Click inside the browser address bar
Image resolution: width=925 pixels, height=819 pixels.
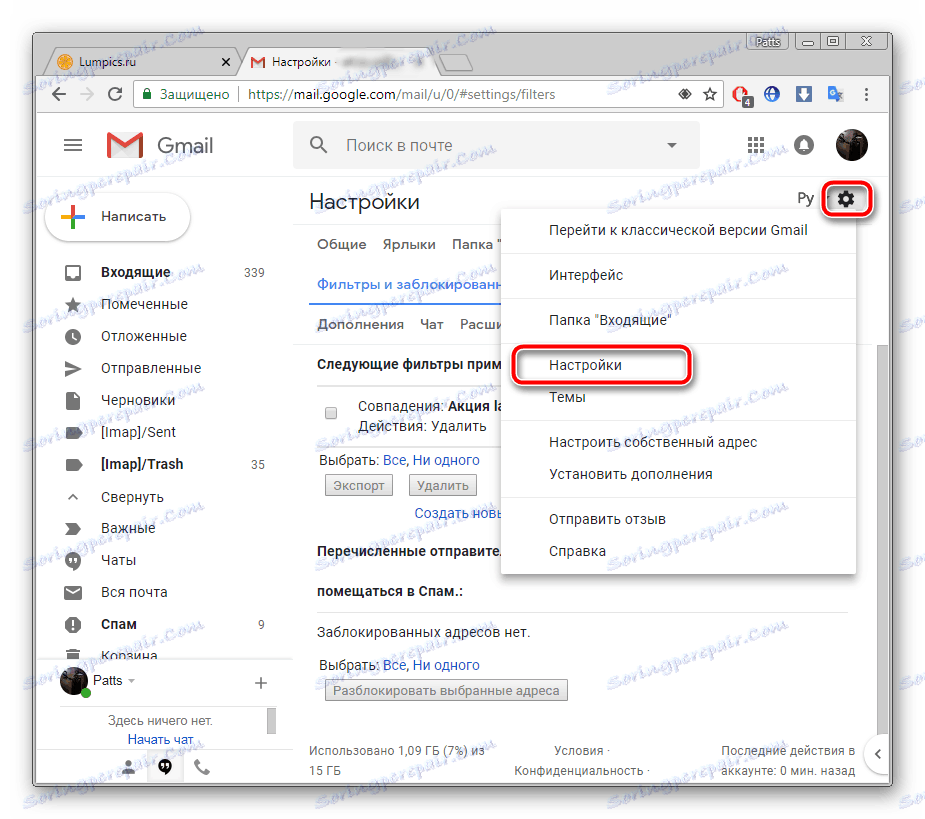click(x=400, y=93)
